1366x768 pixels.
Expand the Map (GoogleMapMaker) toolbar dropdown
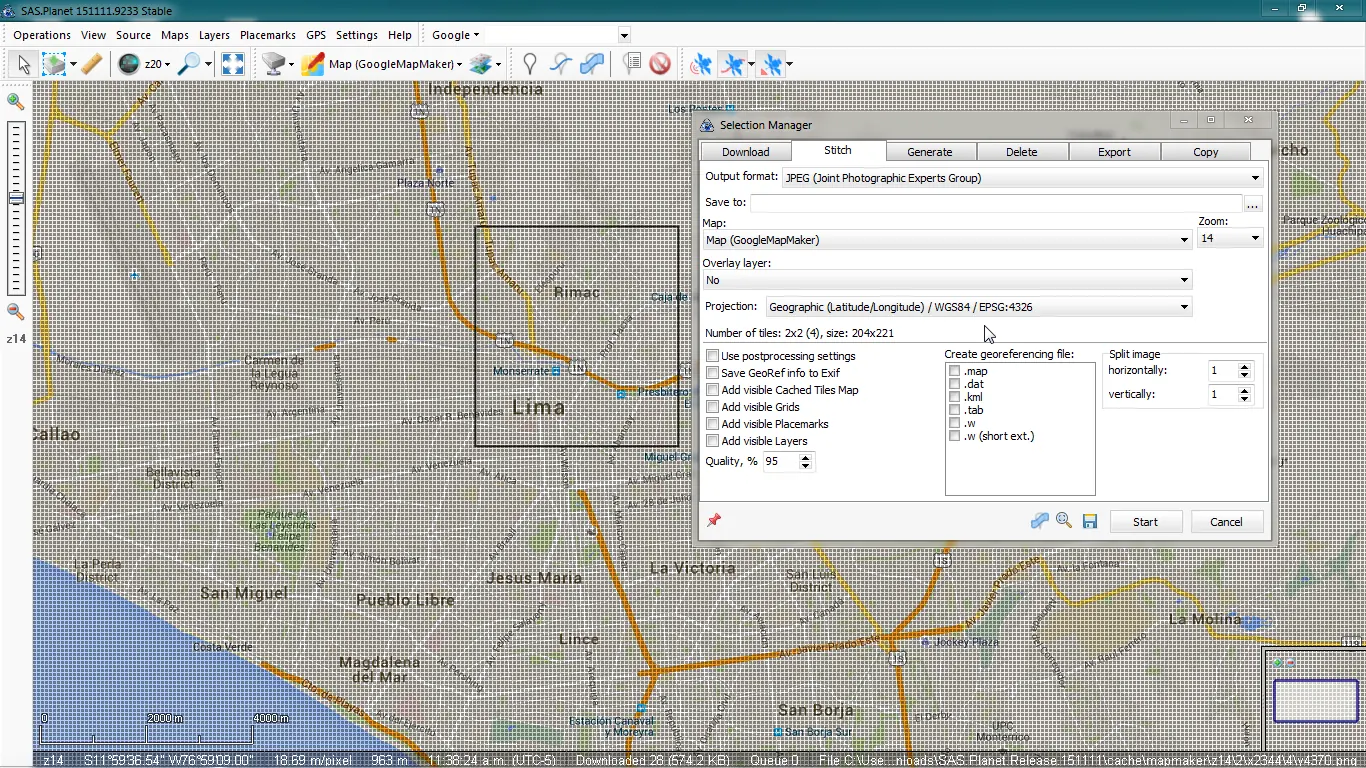459,64
